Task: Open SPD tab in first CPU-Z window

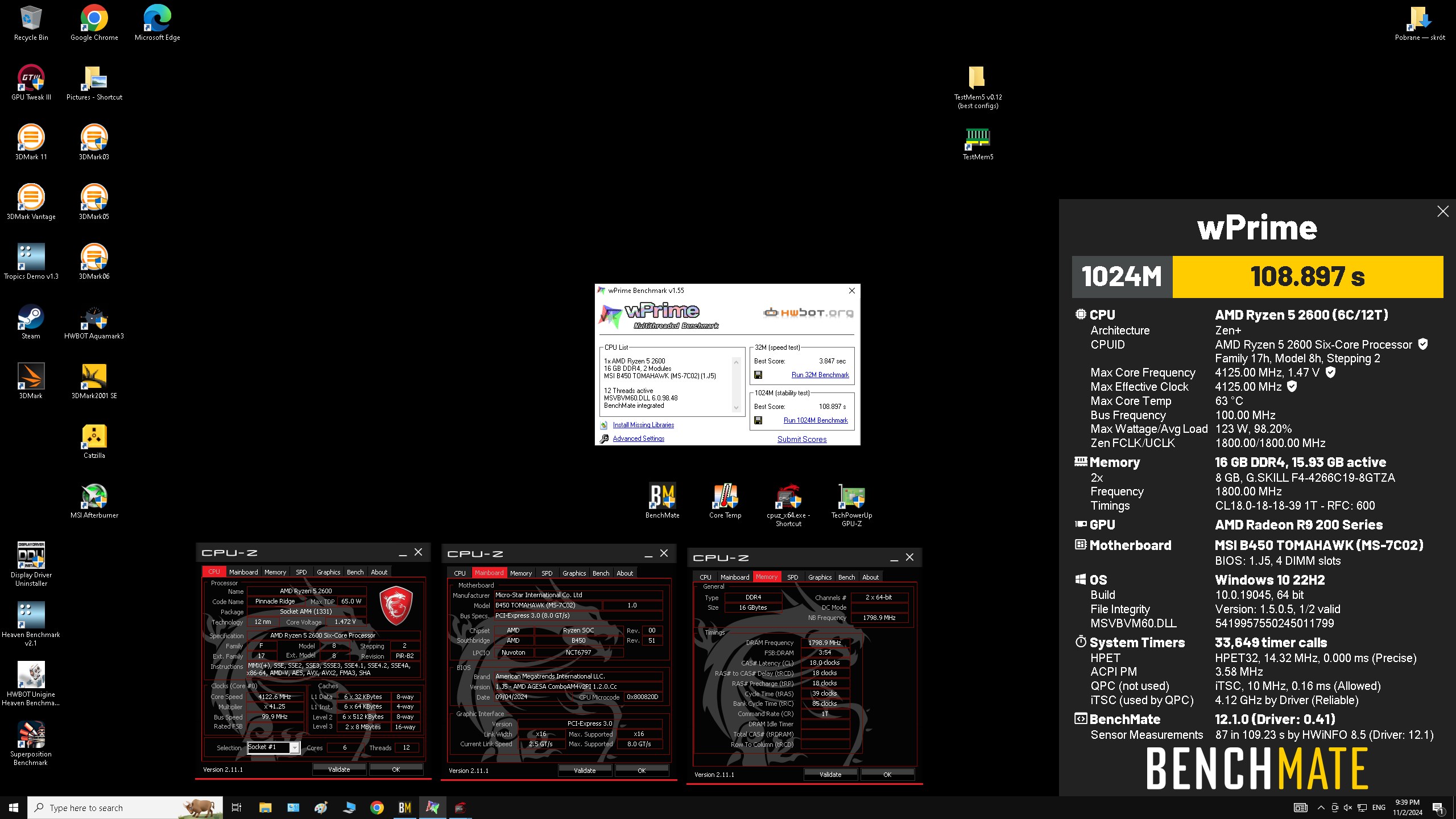Action: click(301, 572)
